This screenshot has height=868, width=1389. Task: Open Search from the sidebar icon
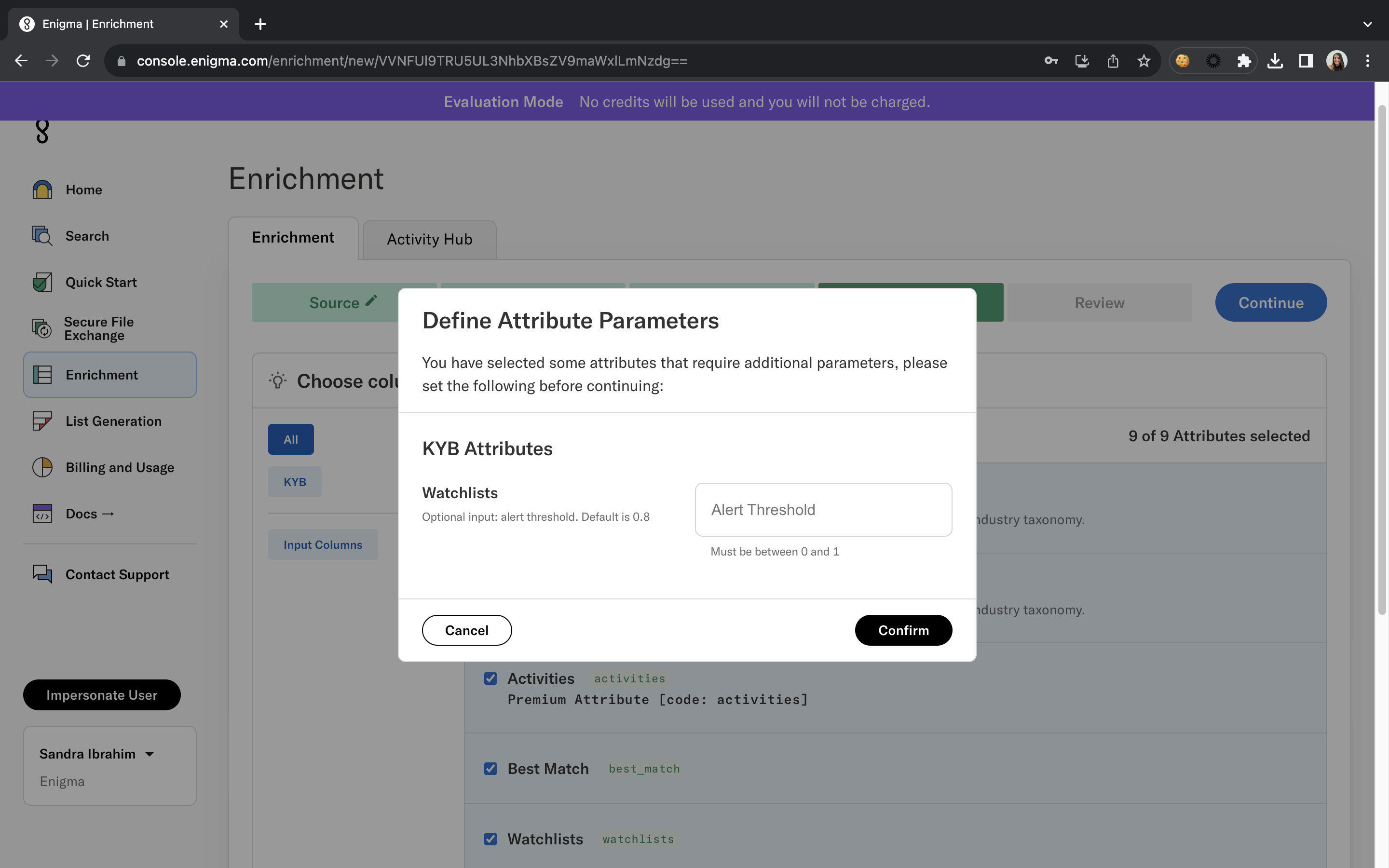click(42, 236)
